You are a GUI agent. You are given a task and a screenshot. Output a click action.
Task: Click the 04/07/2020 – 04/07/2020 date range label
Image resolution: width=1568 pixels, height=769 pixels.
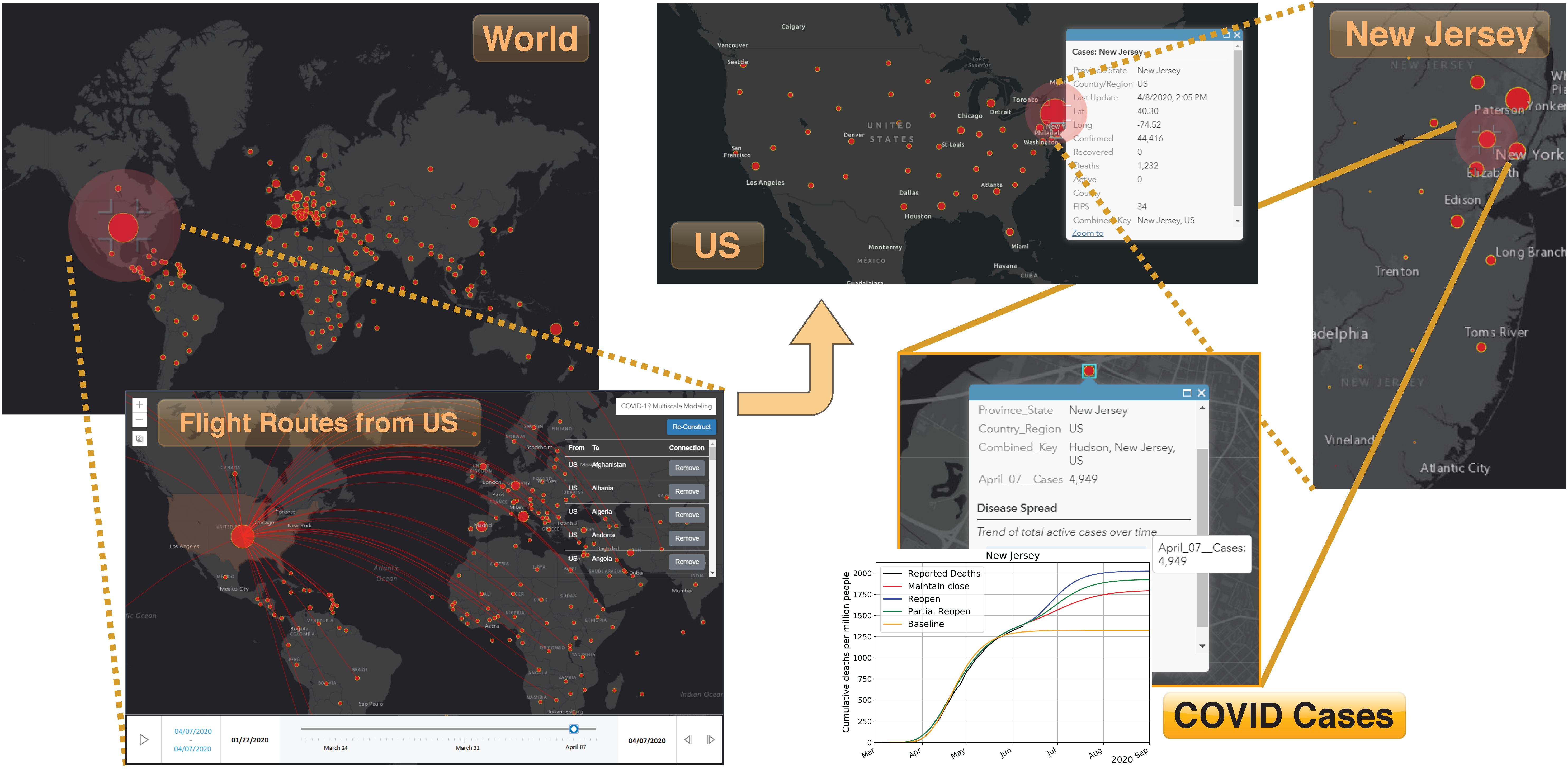[x=193, y=740]
